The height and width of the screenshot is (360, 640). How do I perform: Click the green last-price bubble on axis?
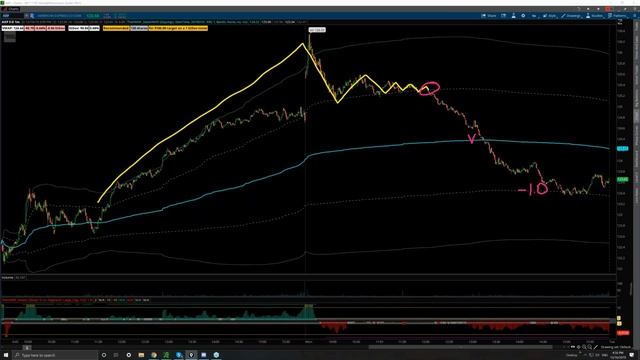pos(622,180)
